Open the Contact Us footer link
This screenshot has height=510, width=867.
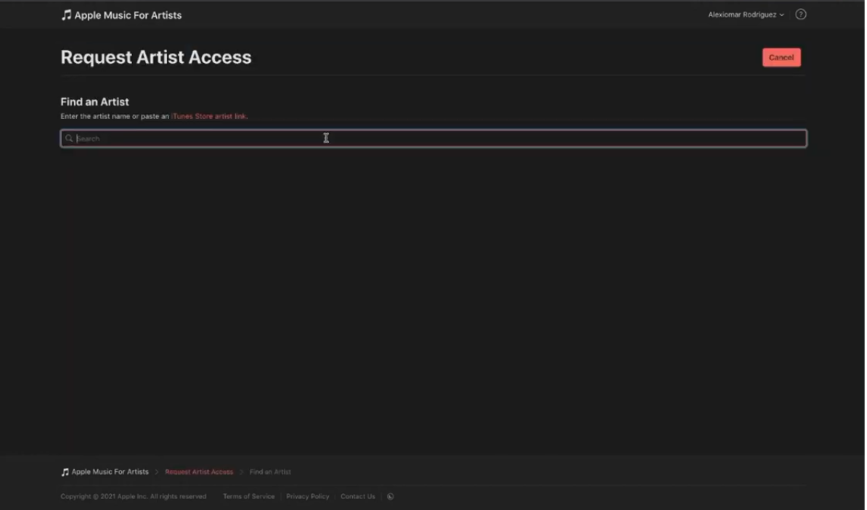(x=357, y=496)
